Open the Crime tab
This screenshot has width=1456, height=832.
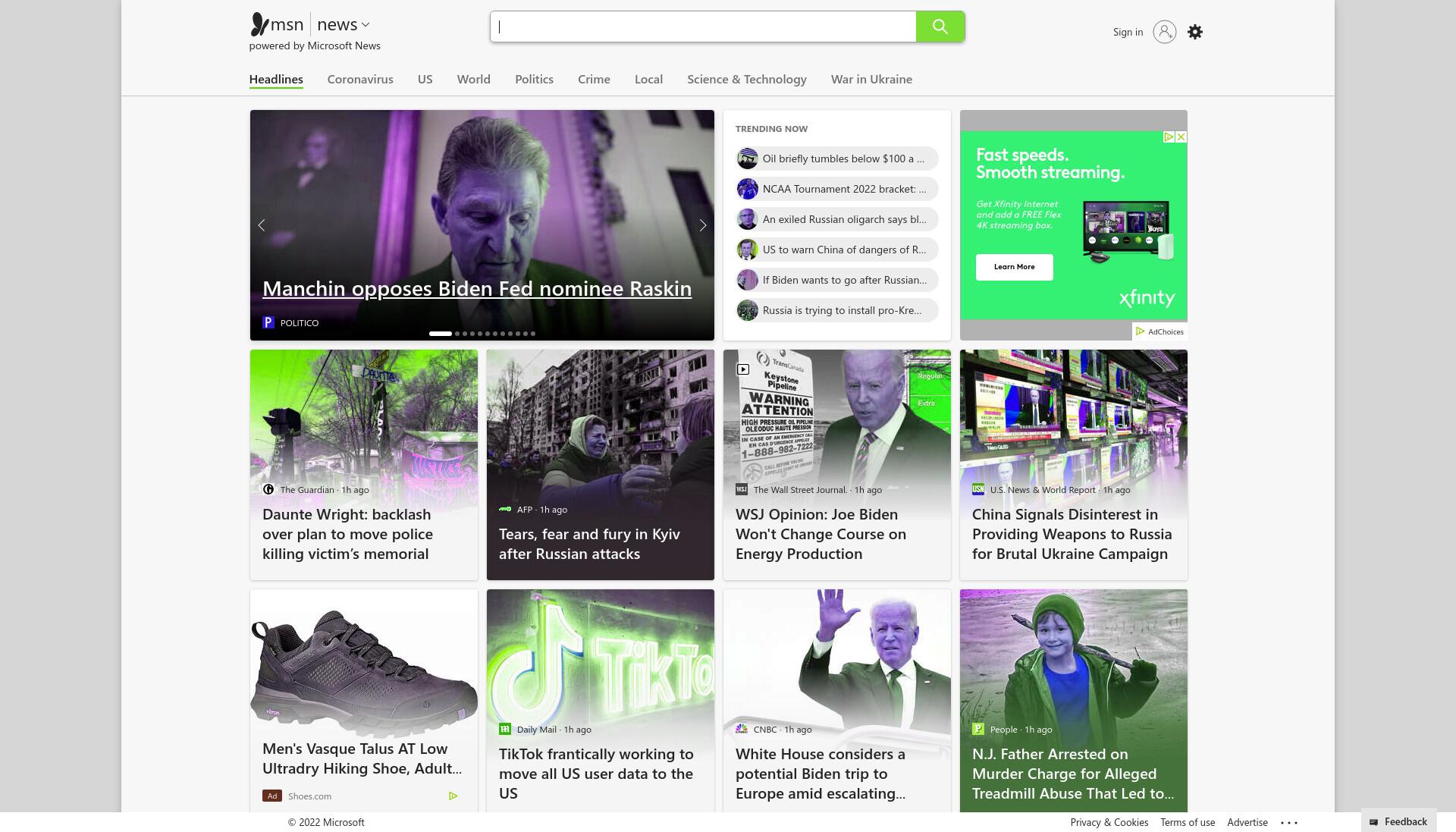pos(594,79)
